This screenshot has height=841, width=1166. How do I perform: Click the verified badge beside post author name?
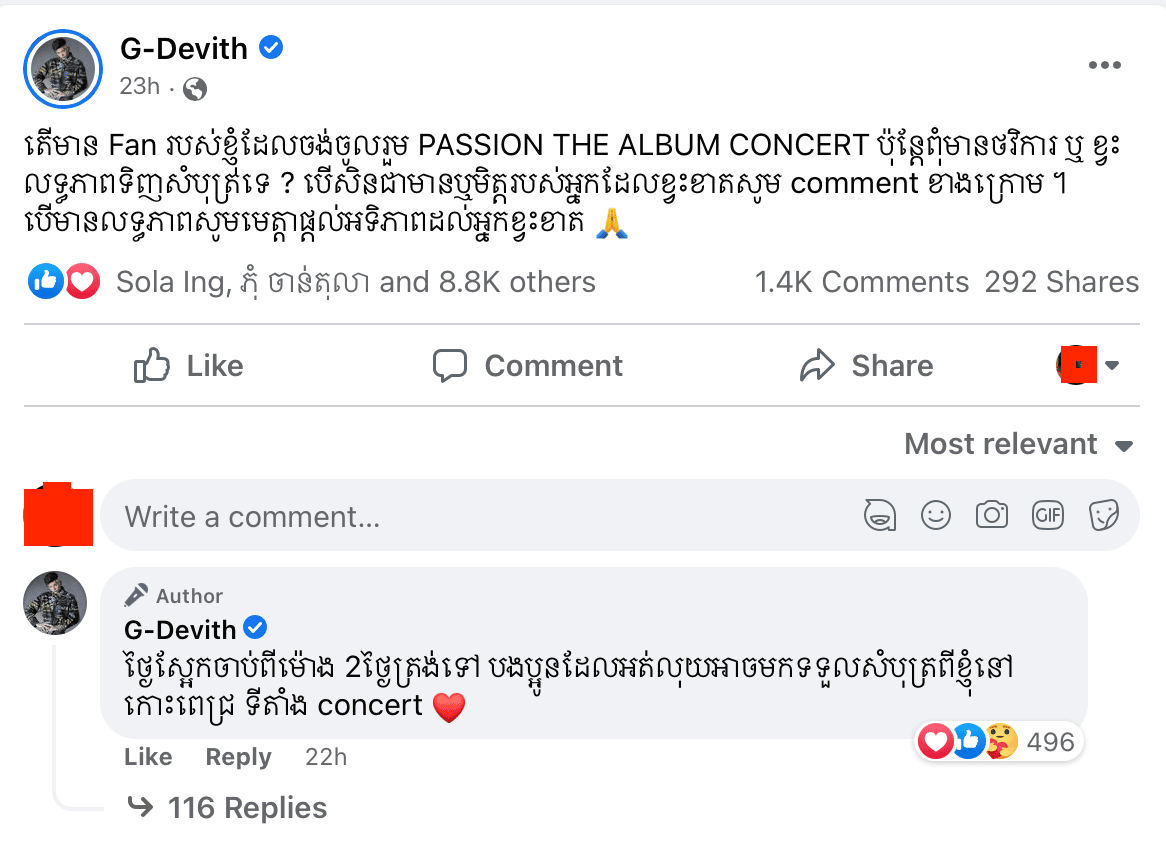tap(270, 47)
